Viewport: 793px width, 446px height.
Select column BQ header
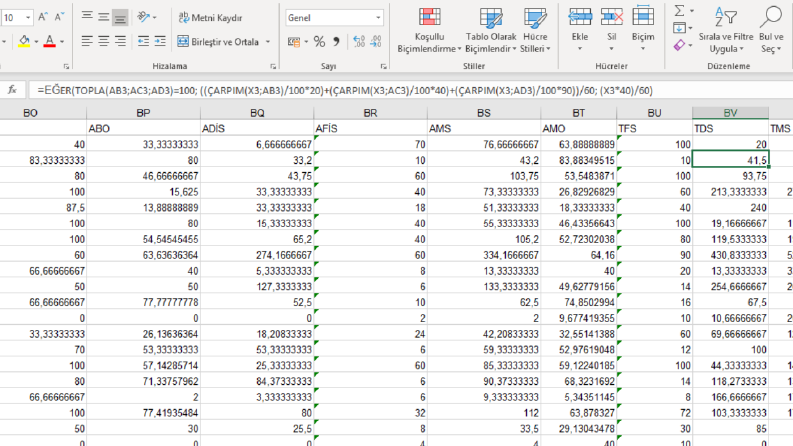pyautogui.click(x=257, y=113)
